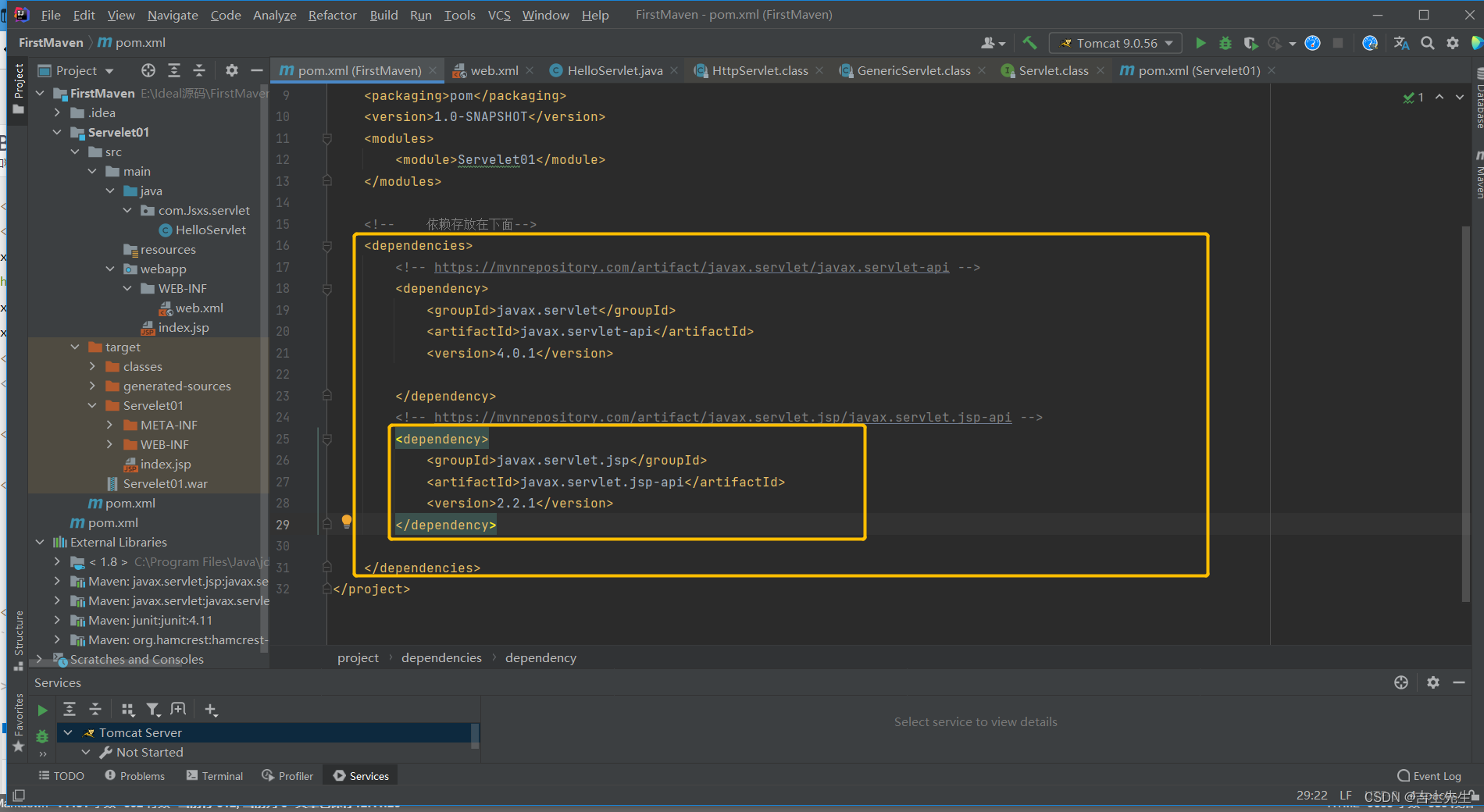The image size is (1484, 812).
Task: Click the filter icon in Services toolbar
Action: point(153,709)
